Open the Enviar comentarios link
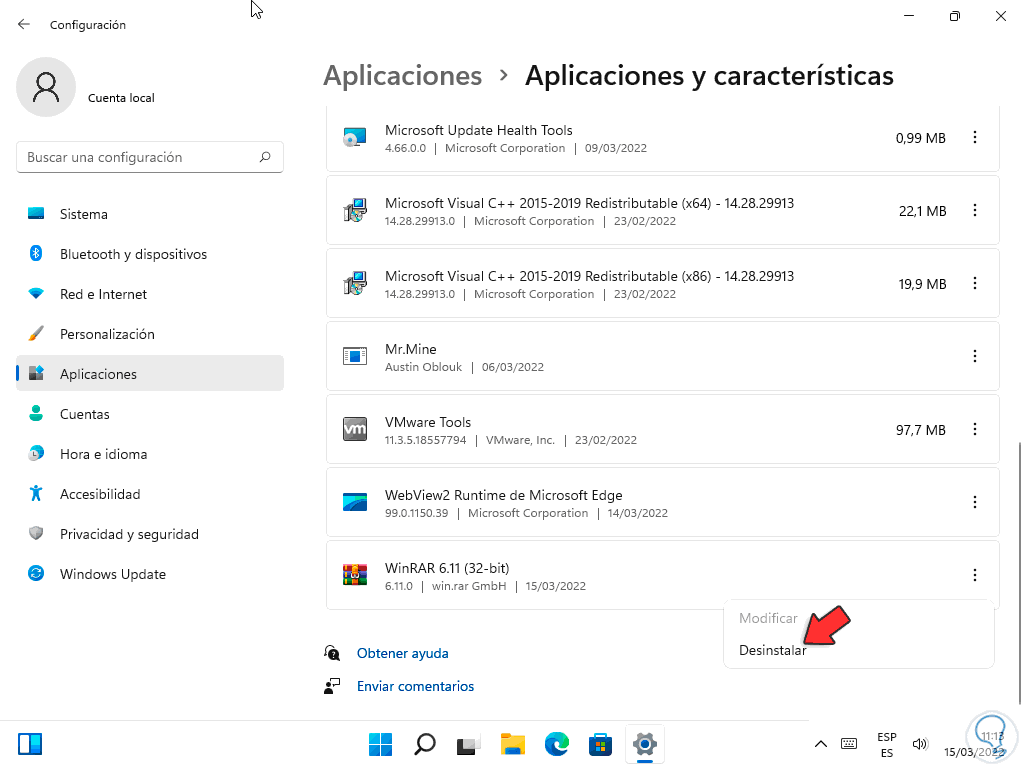 [415, 686]
